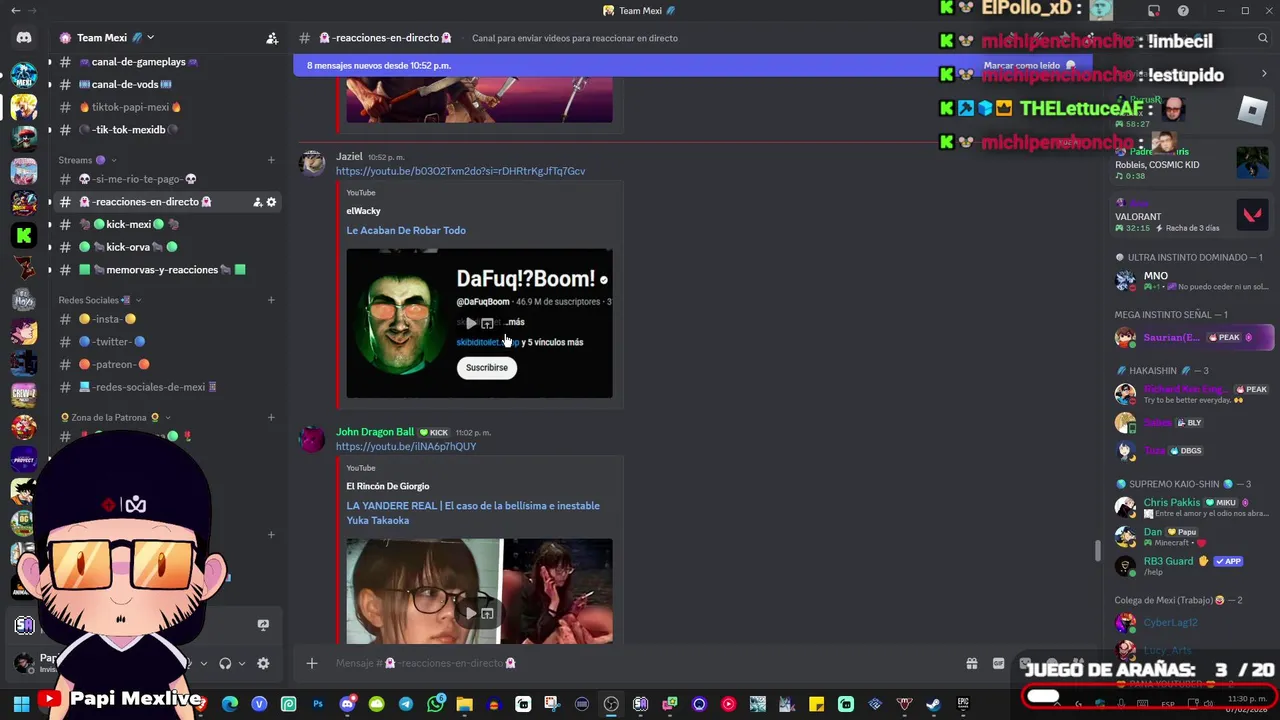Open the CREW-Z server icon
The width and height of the screenshot is (1280, 720).
coord(24,395)
